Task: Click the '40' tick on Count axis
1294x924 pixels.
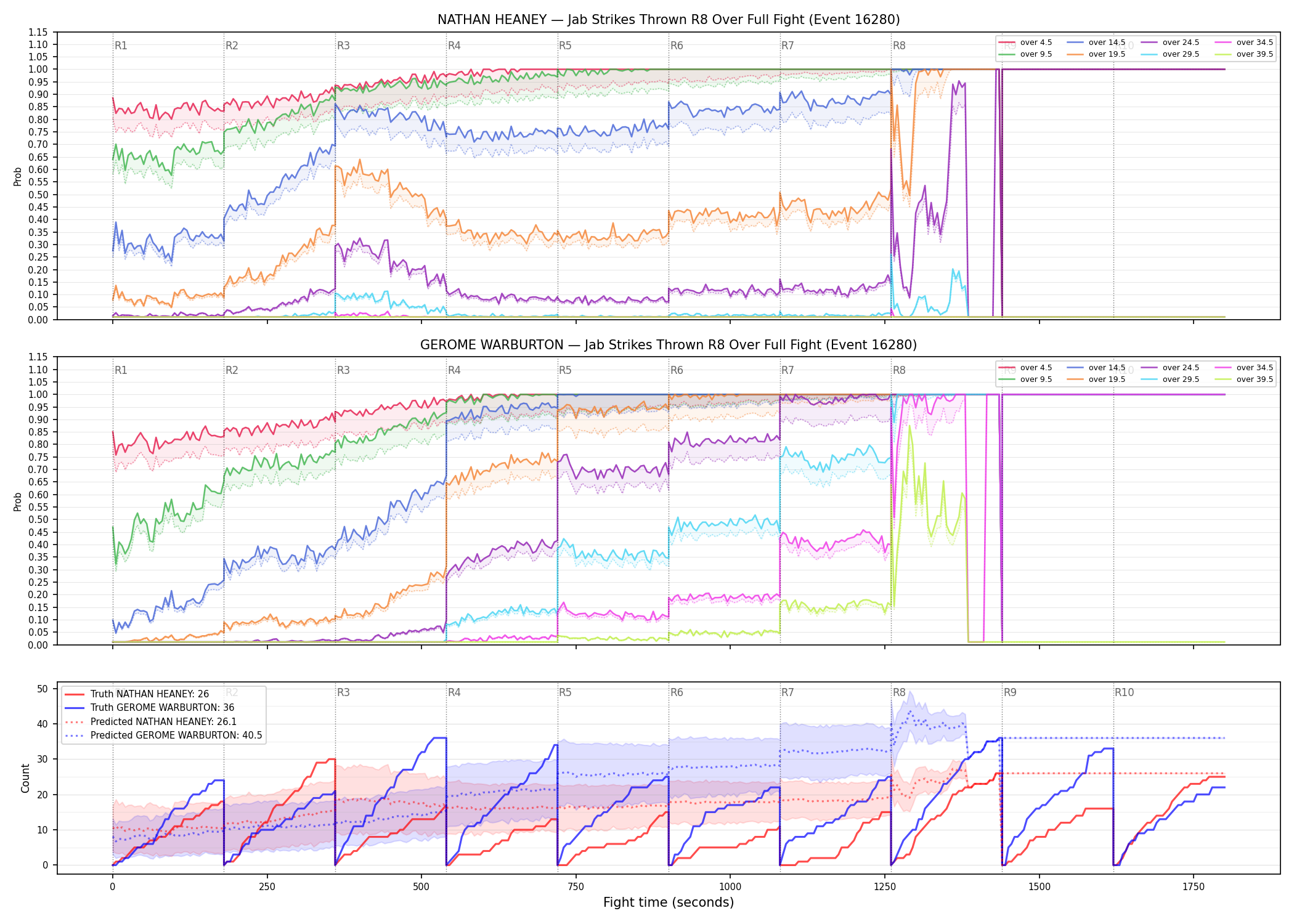Action: coord(43,724)
